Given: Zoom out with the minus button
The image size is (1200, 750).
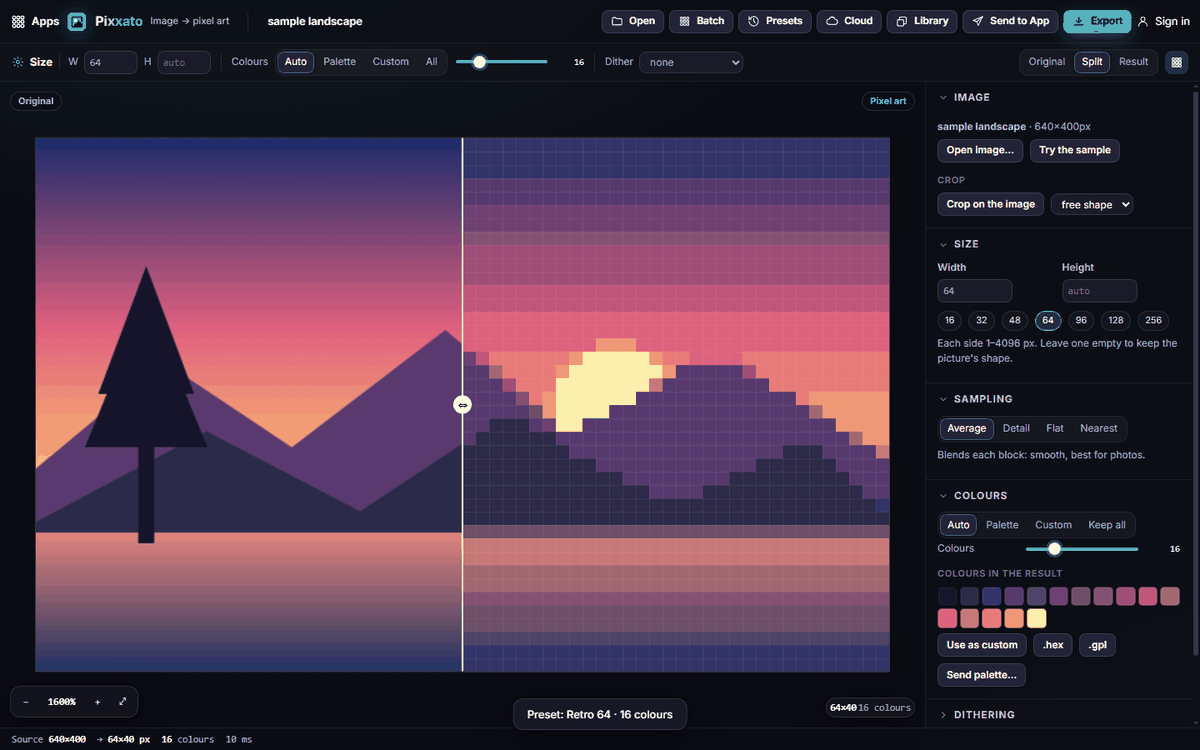Looking at the screenshot, I should coord(26,702).
